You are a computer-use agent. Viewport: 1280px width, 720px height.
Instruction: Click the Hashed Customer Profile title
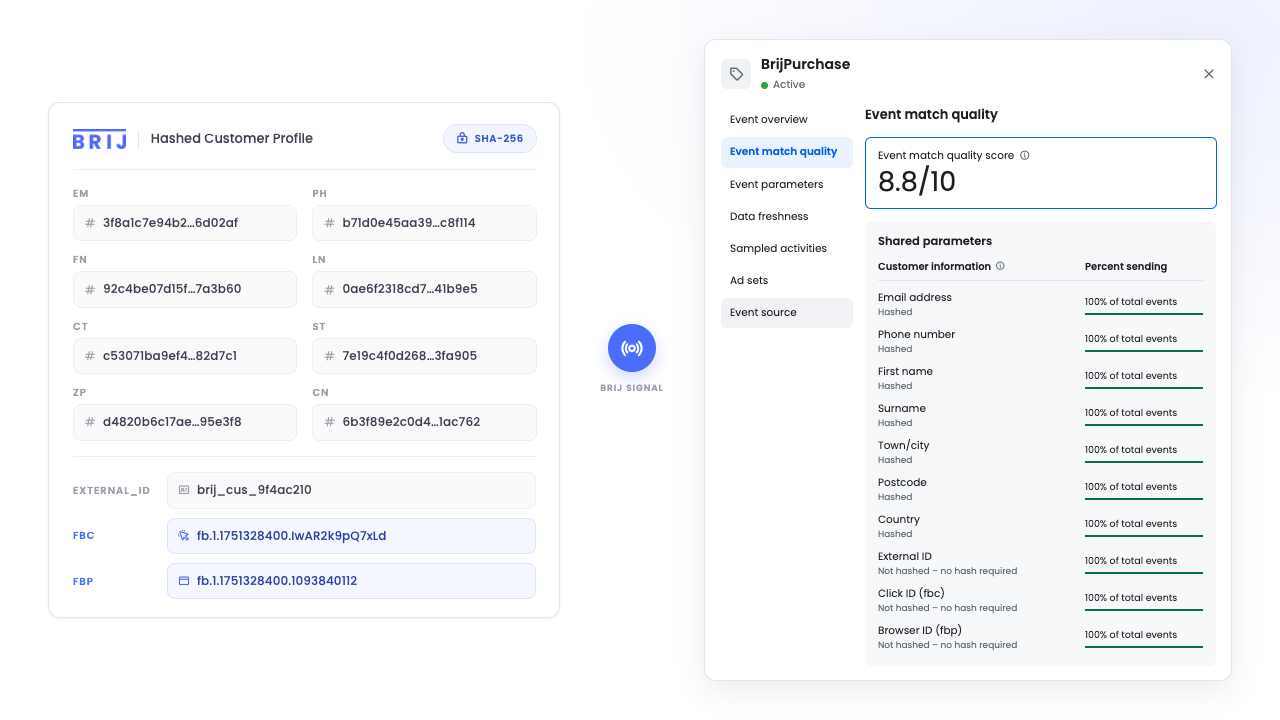pos(232,139)
